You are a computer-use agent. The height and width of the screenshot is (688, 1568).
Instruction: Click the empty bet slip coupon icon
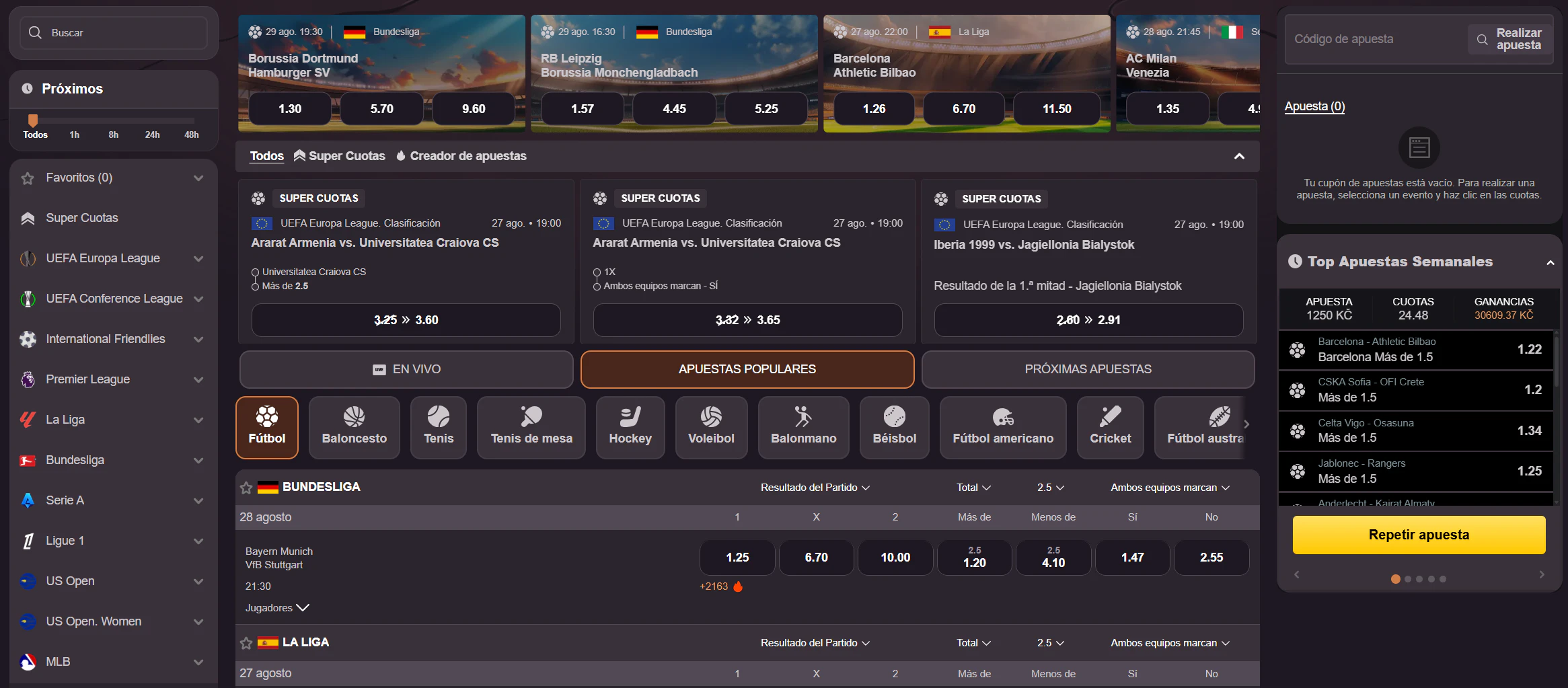click(1419, 147)
